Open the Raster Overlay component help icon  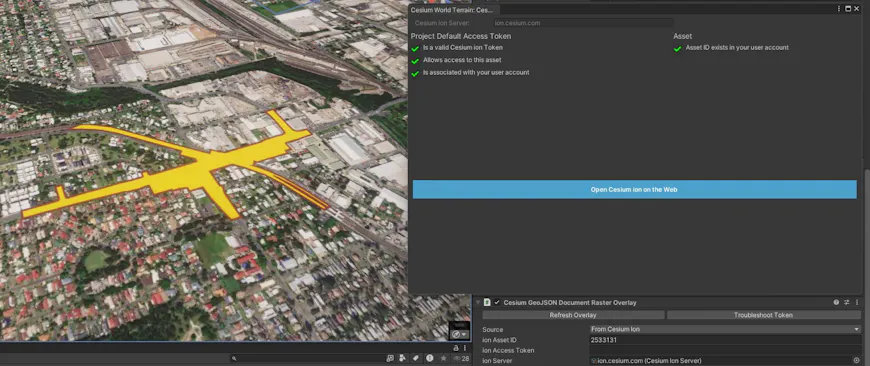(x=836, y=302)
